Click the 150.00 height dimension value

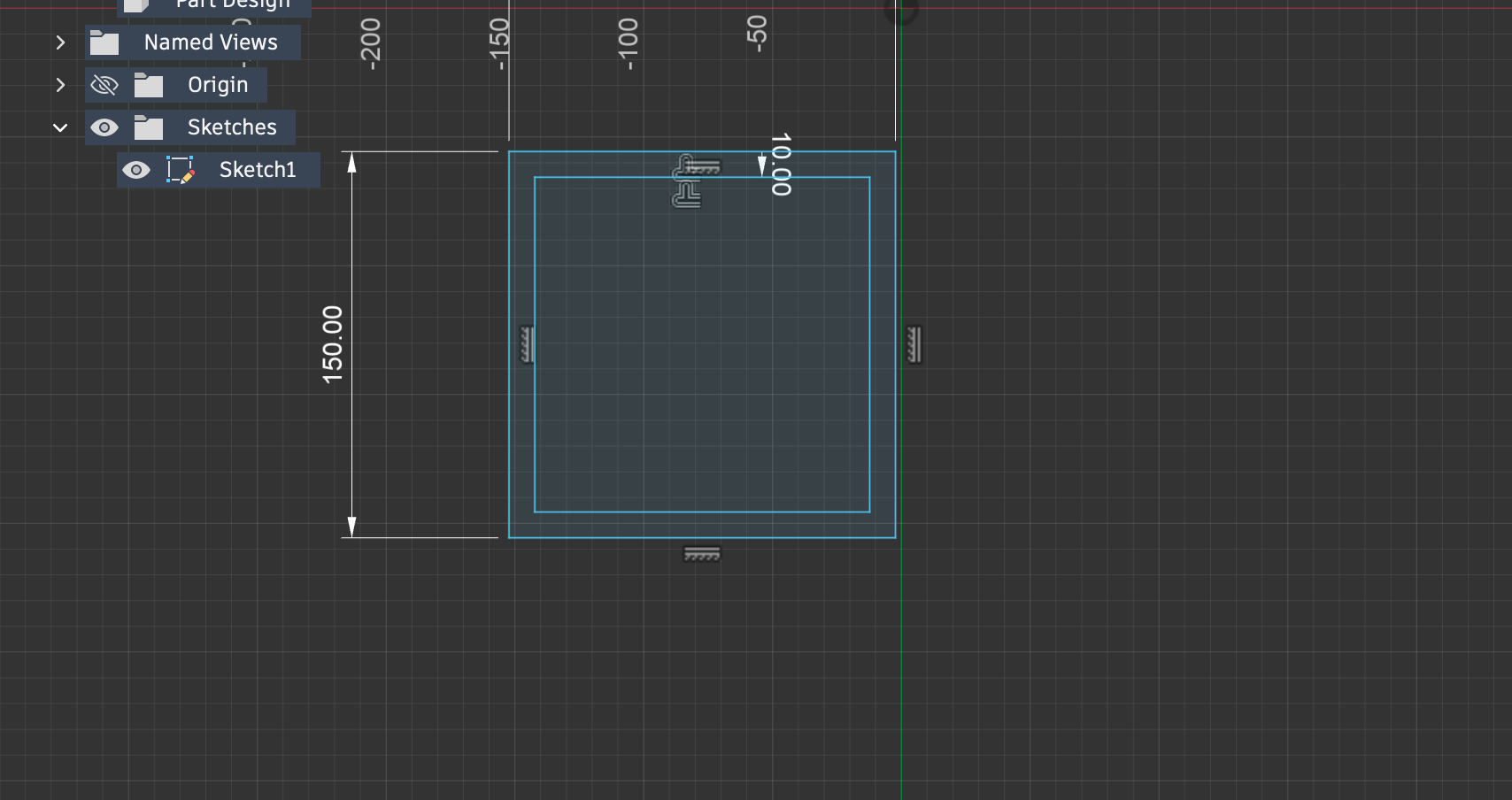click(x=333, y=344)
